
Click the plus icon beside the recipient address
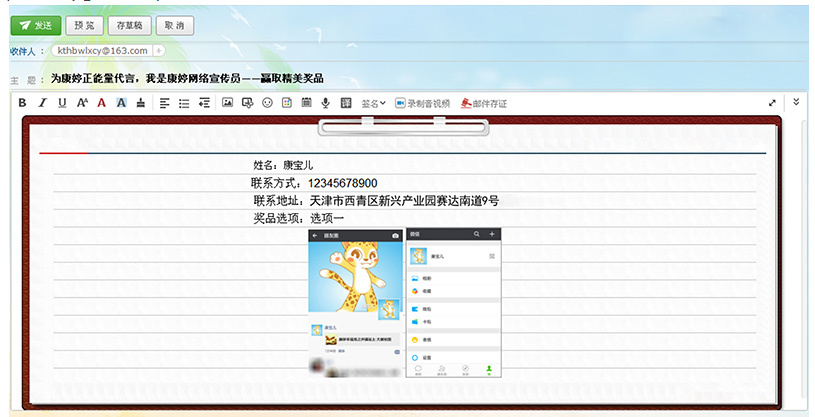click(159, 50)
